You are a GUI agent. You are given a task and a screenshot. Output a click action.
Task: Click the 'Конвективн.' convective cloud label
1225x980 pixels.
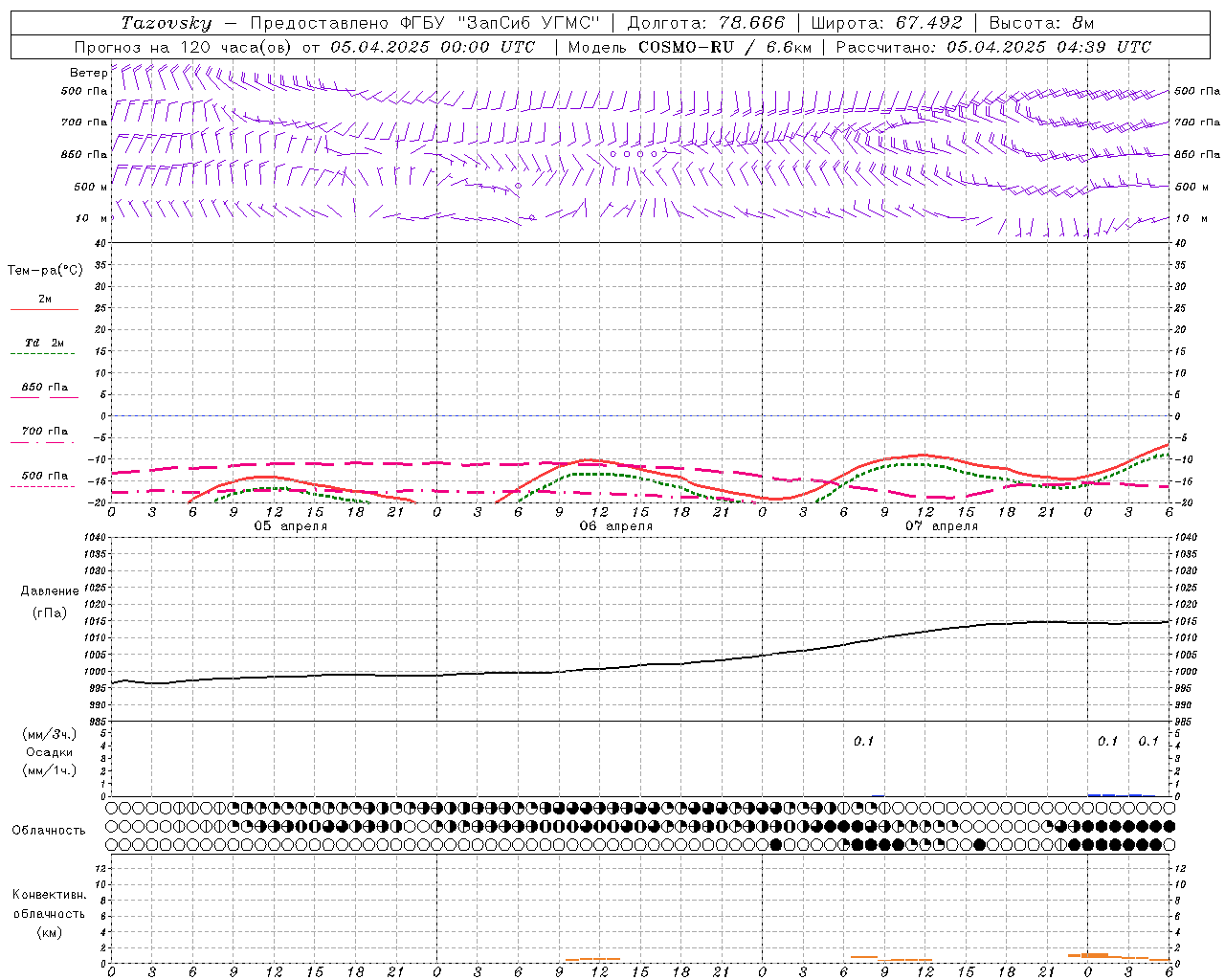click(x=49, y=895)
